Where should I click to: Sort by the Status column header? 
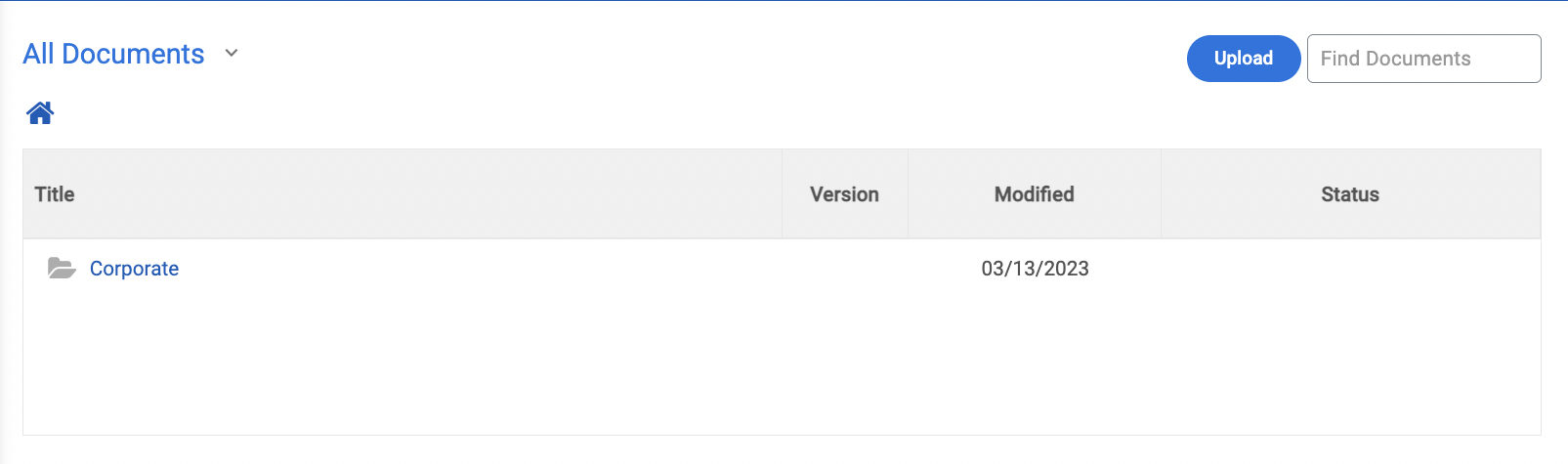click(1350, 194)
